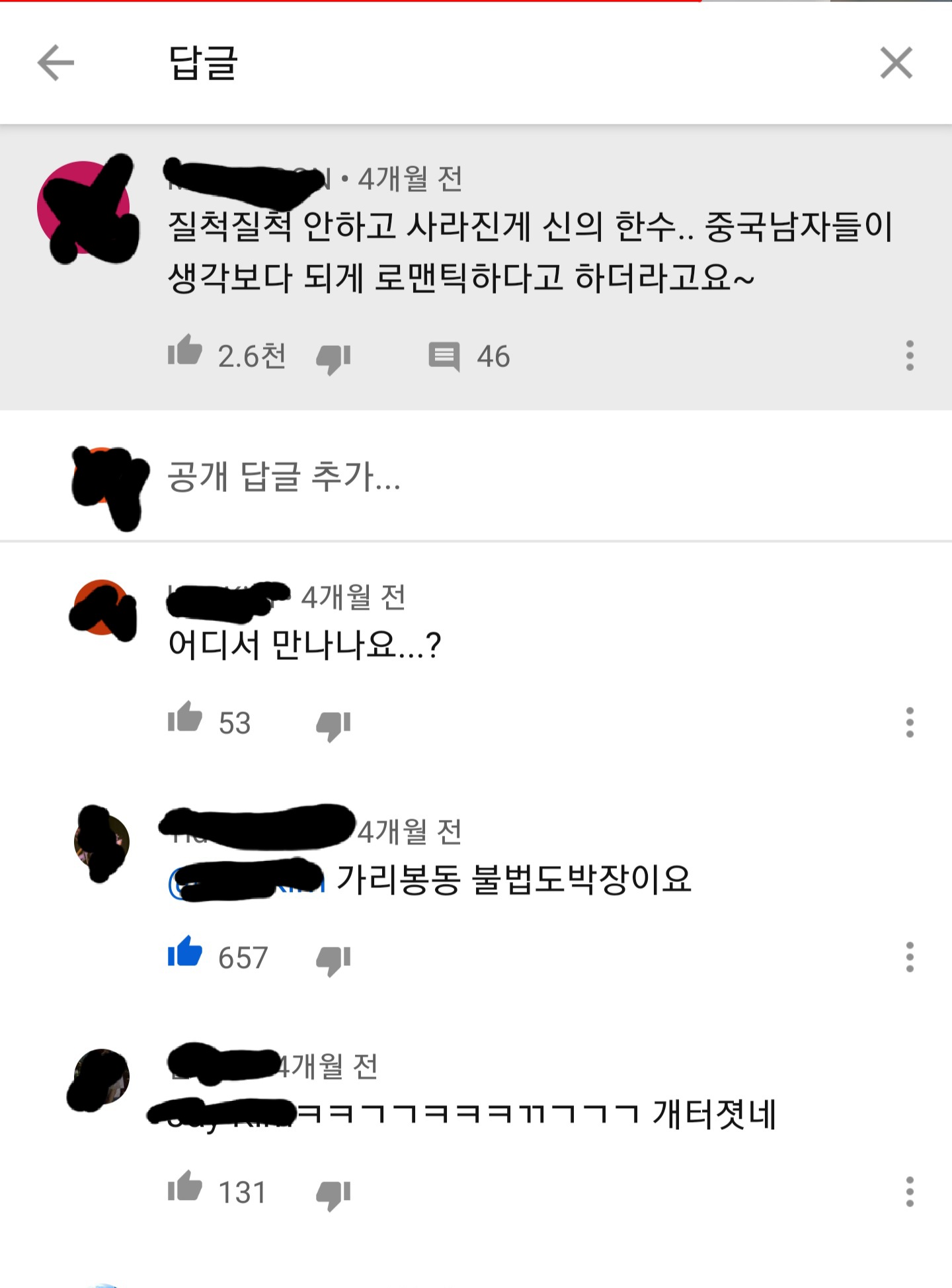Open the 46 replies comment icon
Viewport: 952px width, 1288px height.
pyautogui.click(x=444, y=357)
